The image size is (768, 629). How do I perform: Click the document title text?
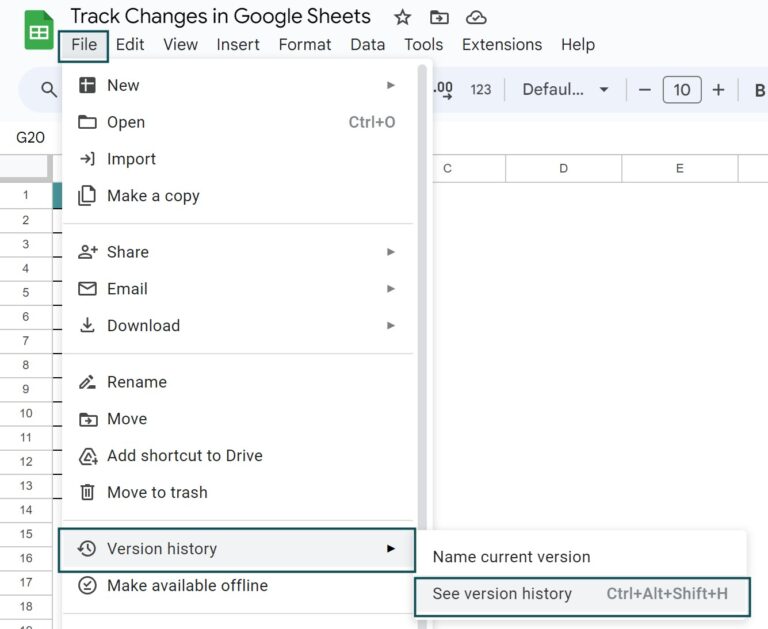(220, 17)
